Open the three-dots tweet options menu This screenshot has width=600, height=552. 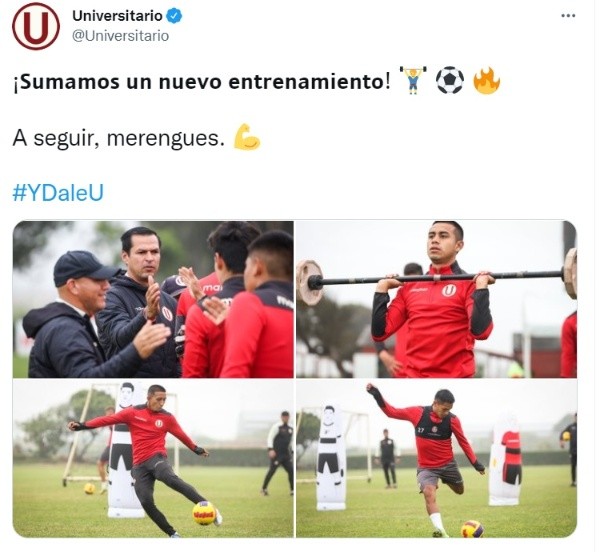pyautogui.click(x=568, y=16)
